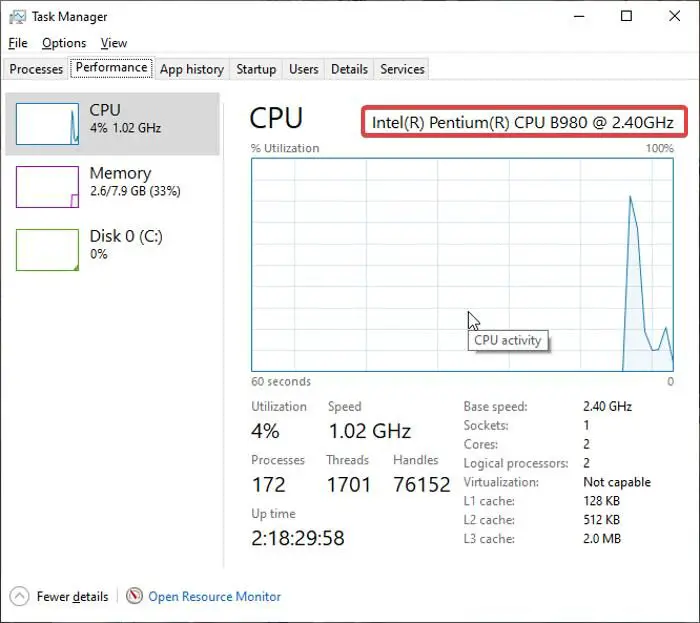Switch to the App history tab
Screen dimensions: 700x623
pos(192,69)
